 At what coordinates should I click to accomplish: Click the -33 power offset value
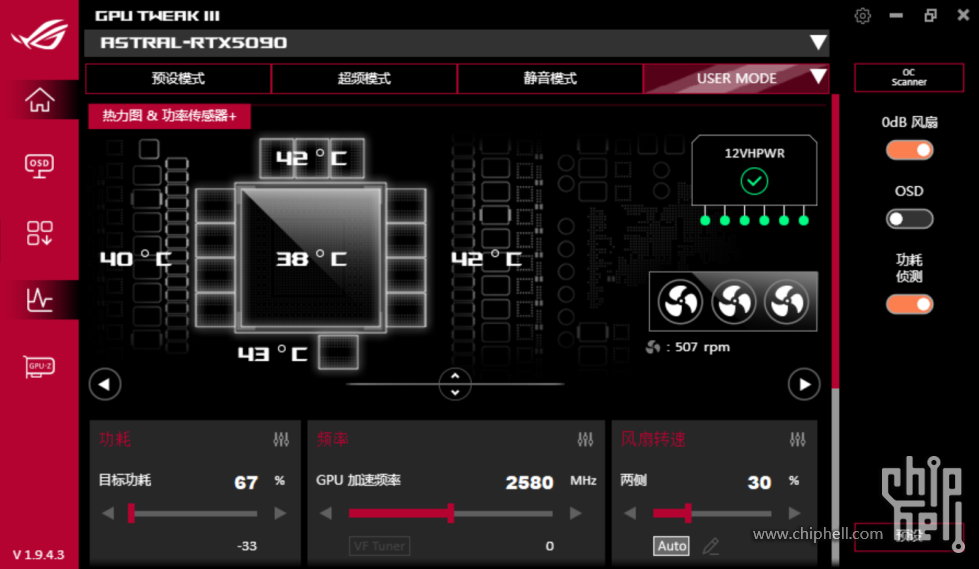coord(247,546)
